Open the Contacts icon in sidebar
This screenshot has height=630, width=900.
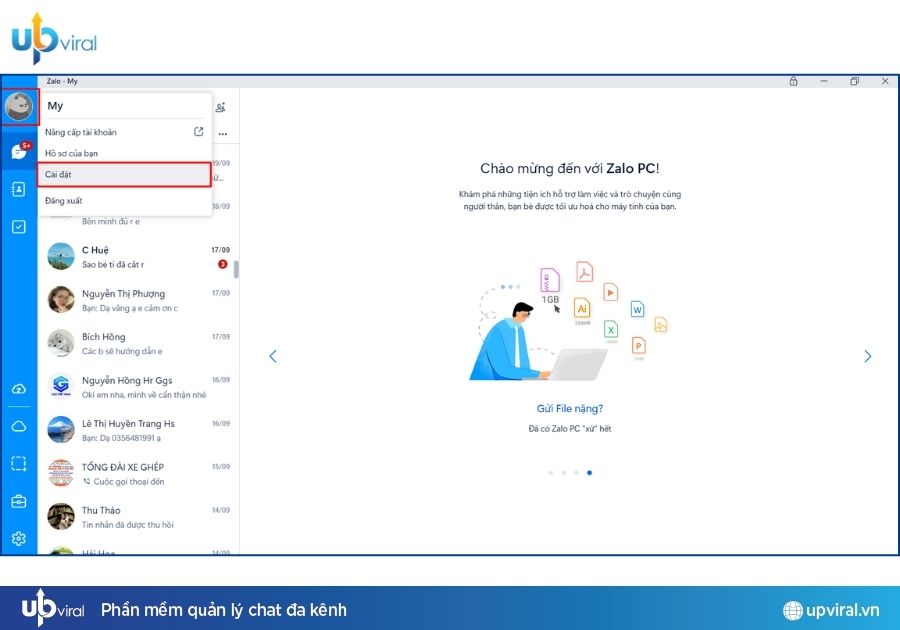[19, 189]
